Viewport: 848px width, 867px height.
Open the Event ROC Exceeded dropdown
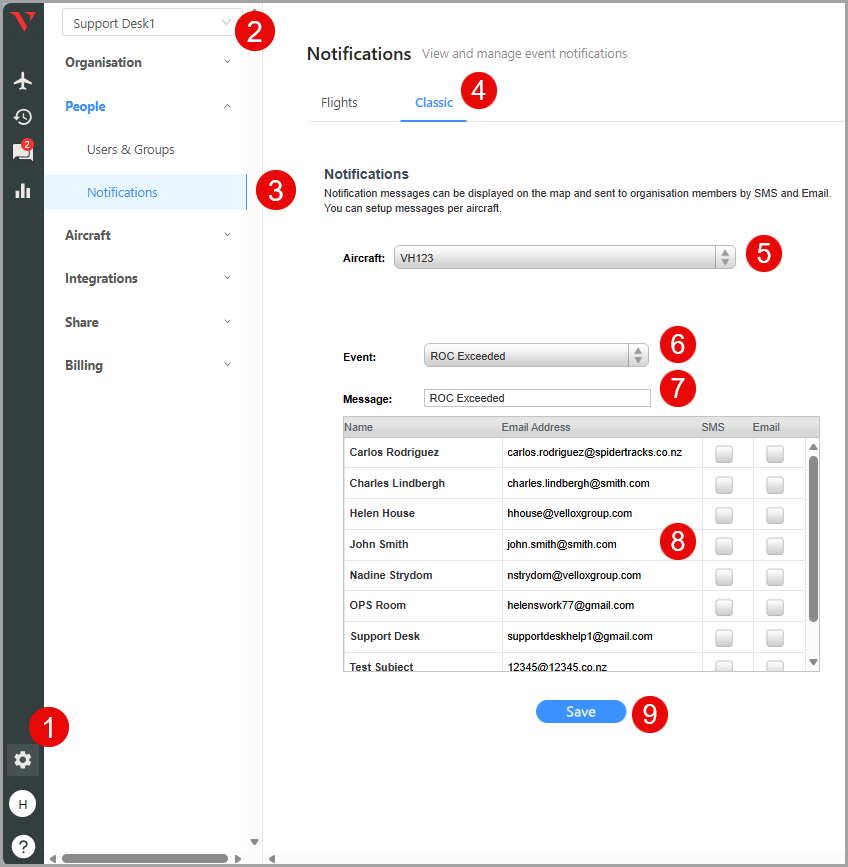pos(536,355)
